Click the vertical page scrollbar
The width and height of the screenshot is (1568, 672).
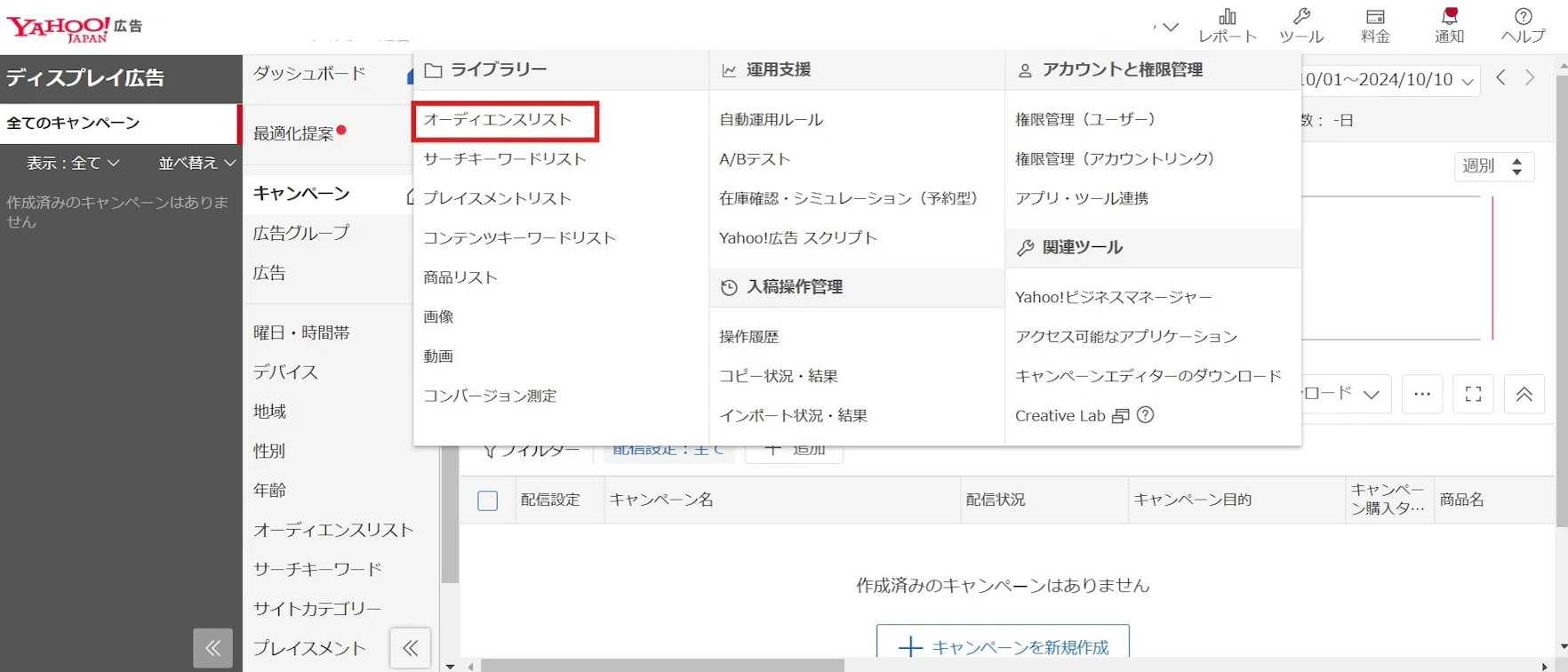[1562, 302]
